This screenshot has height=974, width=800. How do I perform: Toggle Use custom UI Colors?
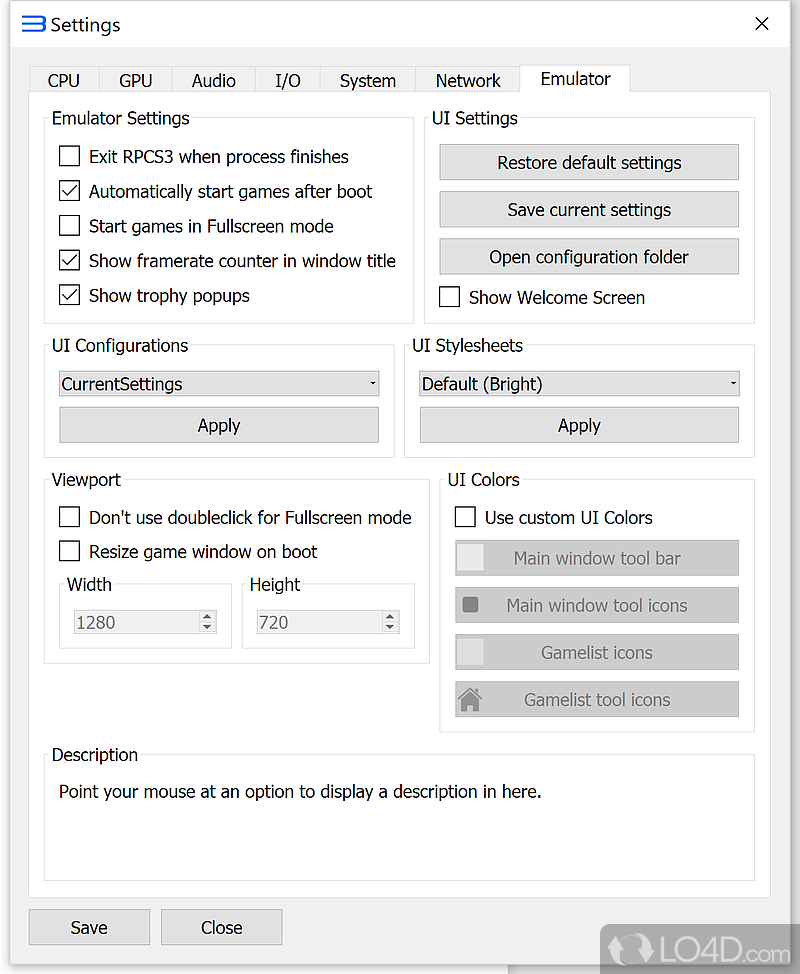click(465, 517)
